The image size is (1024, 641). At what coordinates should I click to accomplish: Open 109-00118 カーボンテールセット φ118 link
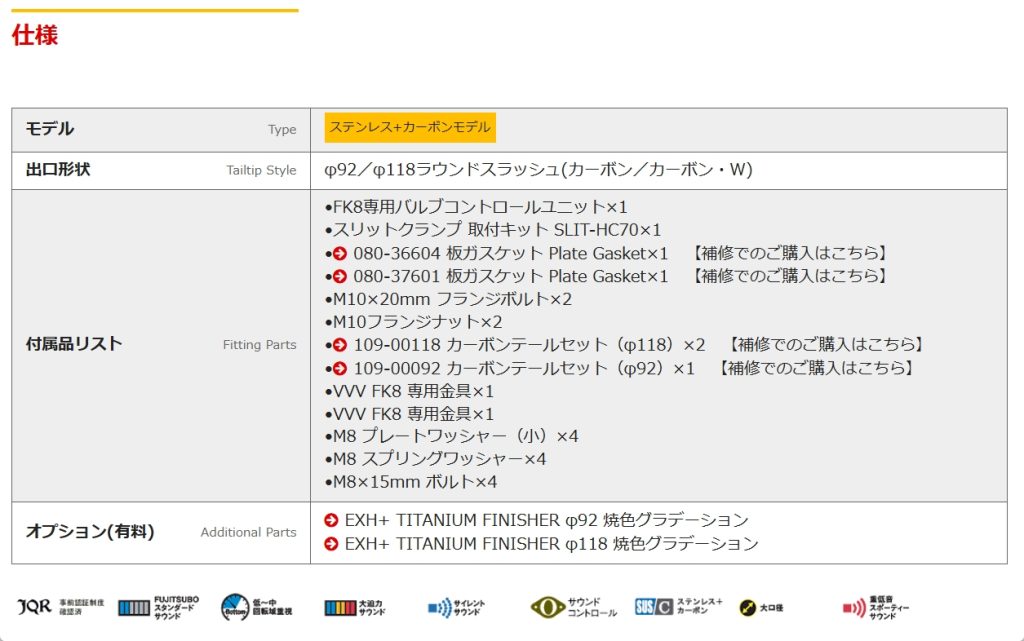529,345
